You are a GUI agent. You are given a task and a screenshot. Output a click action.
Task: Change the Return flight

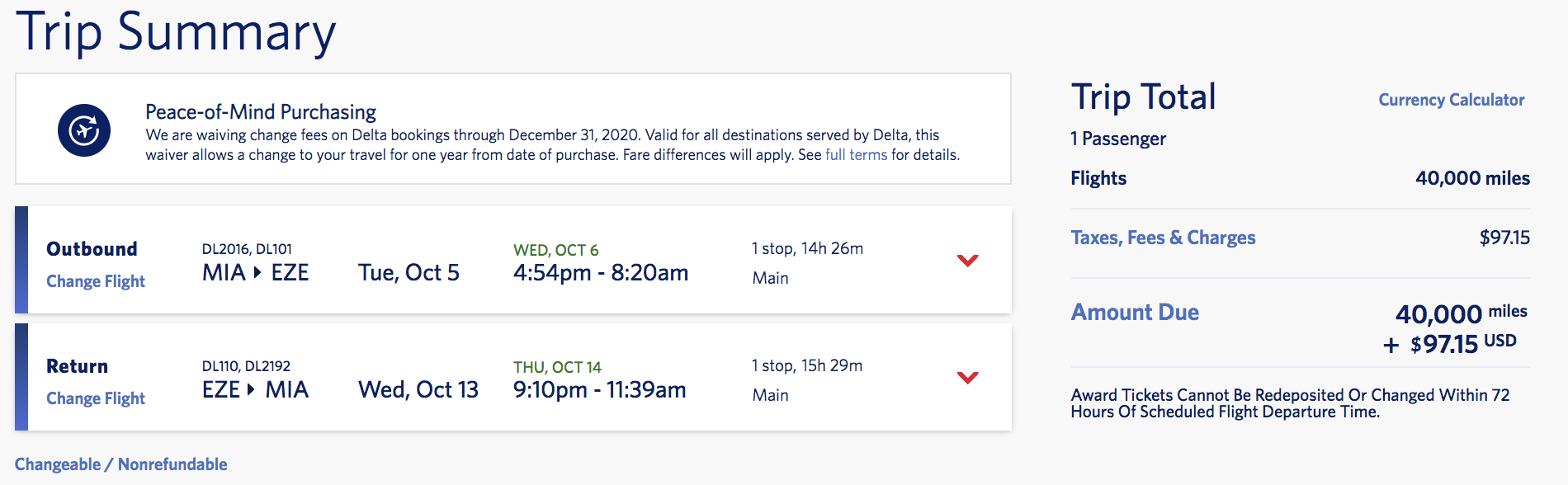click(x=96, y=398)
